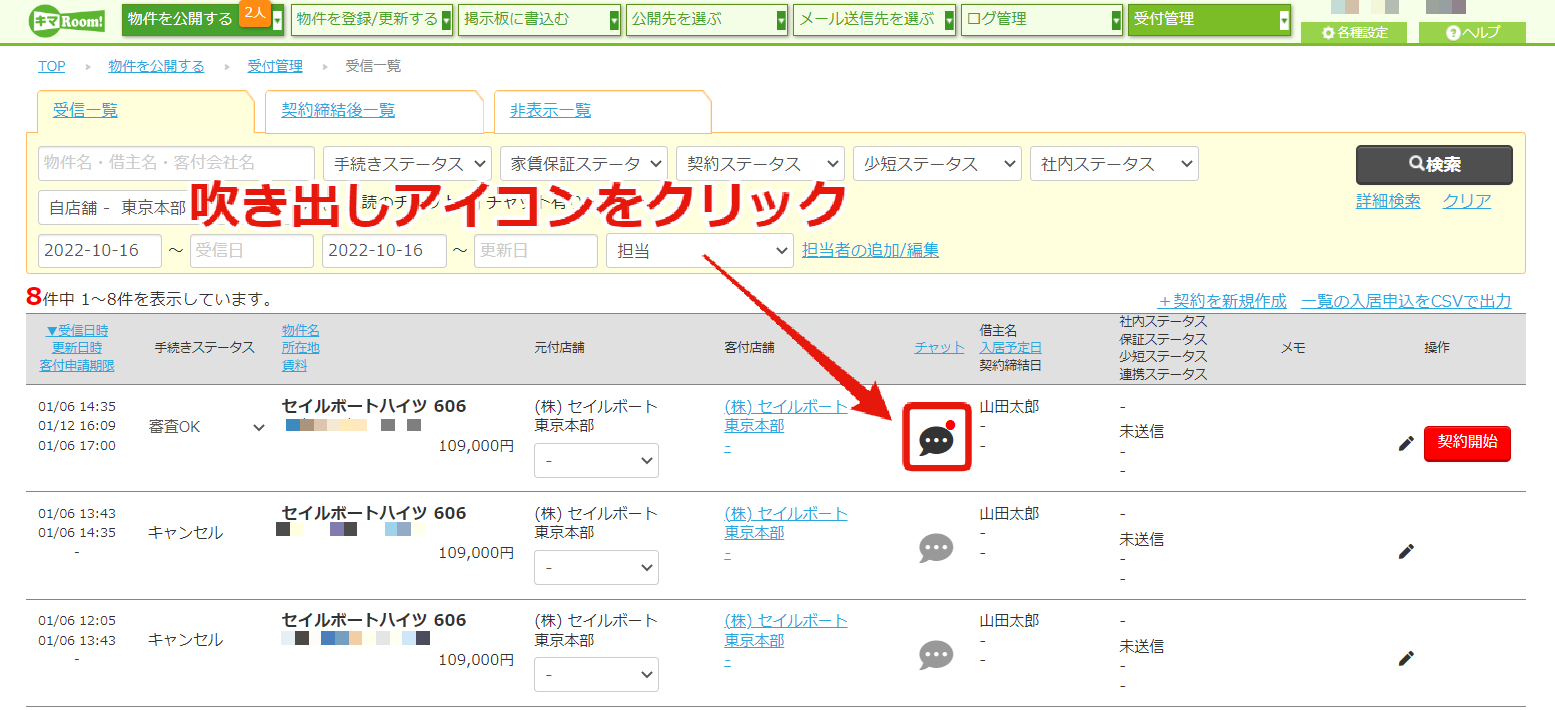Expand 契約ステータス dropdown

(x=760, y=163)
